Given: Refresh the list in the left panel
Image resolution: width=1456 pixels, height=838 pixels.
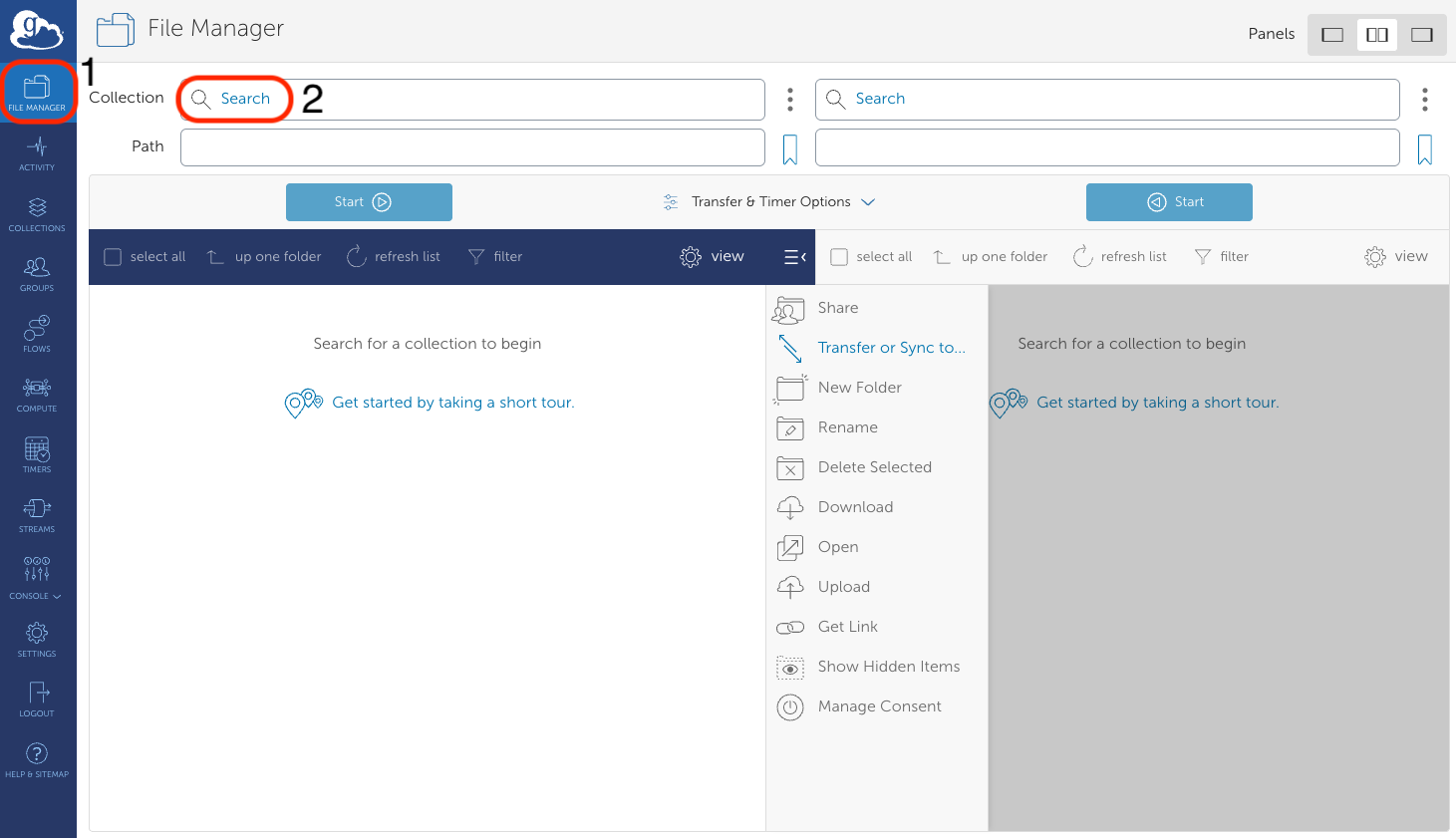Looking at the screenshot, I should pos(393,256).
